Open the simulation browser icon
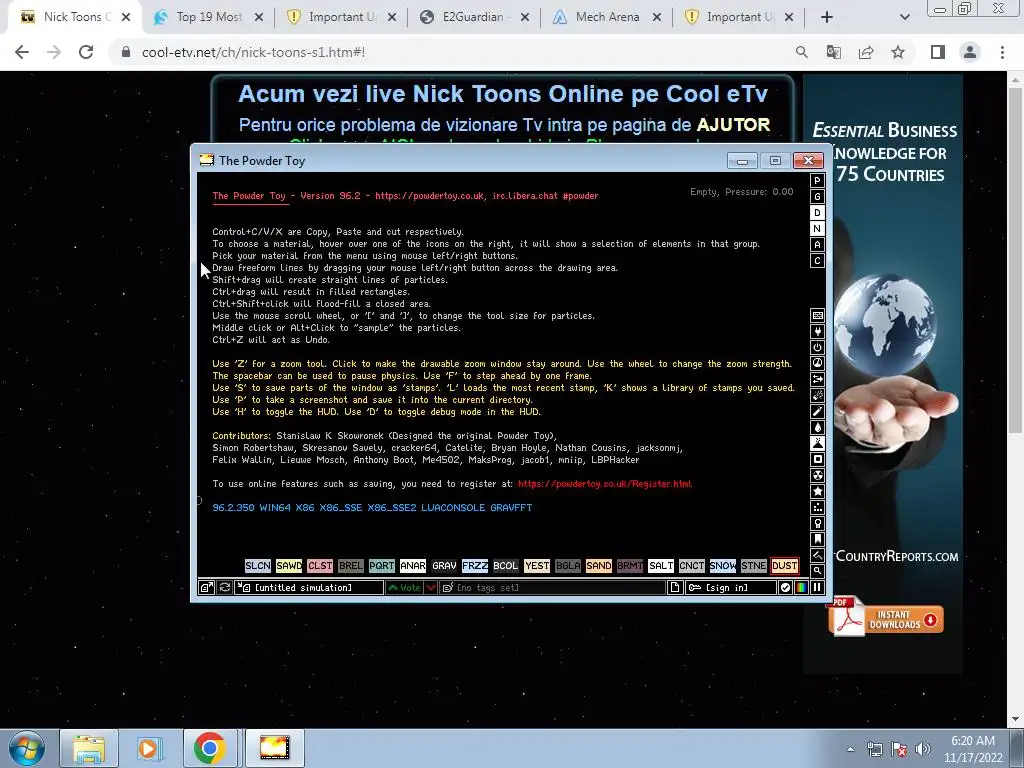Image resolution: width=1024 pixels, height=768 pixels. coord(206,587)
